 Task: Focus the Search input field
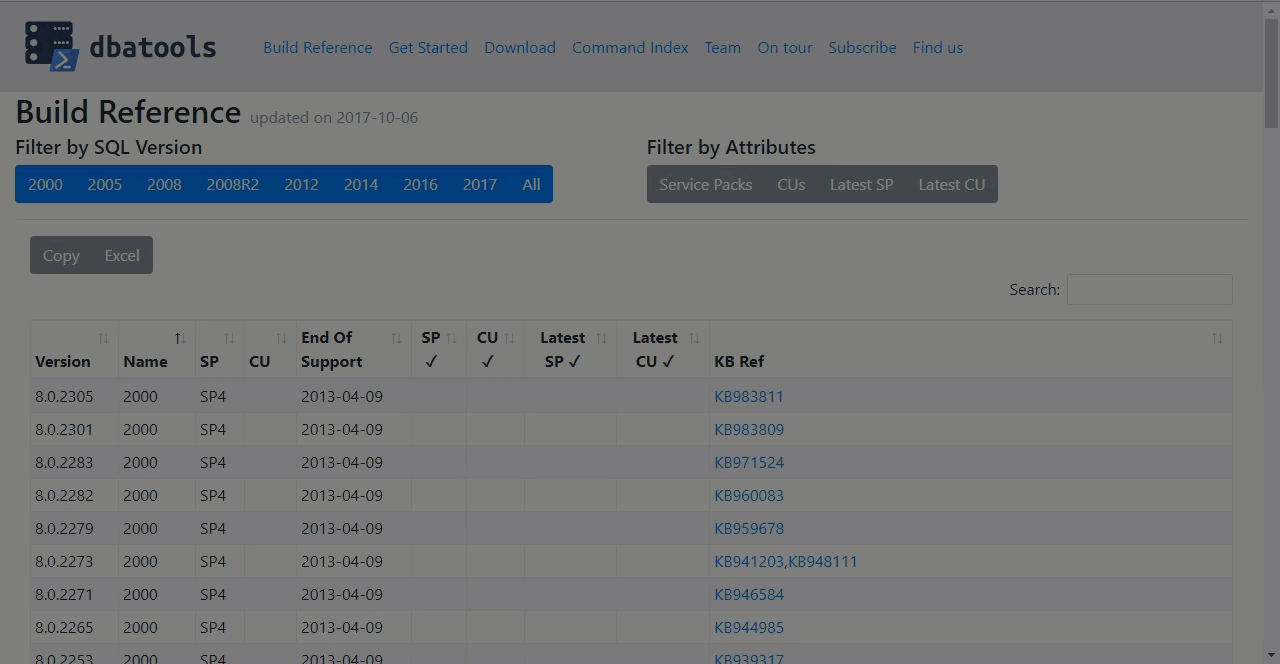point(1149,289)
